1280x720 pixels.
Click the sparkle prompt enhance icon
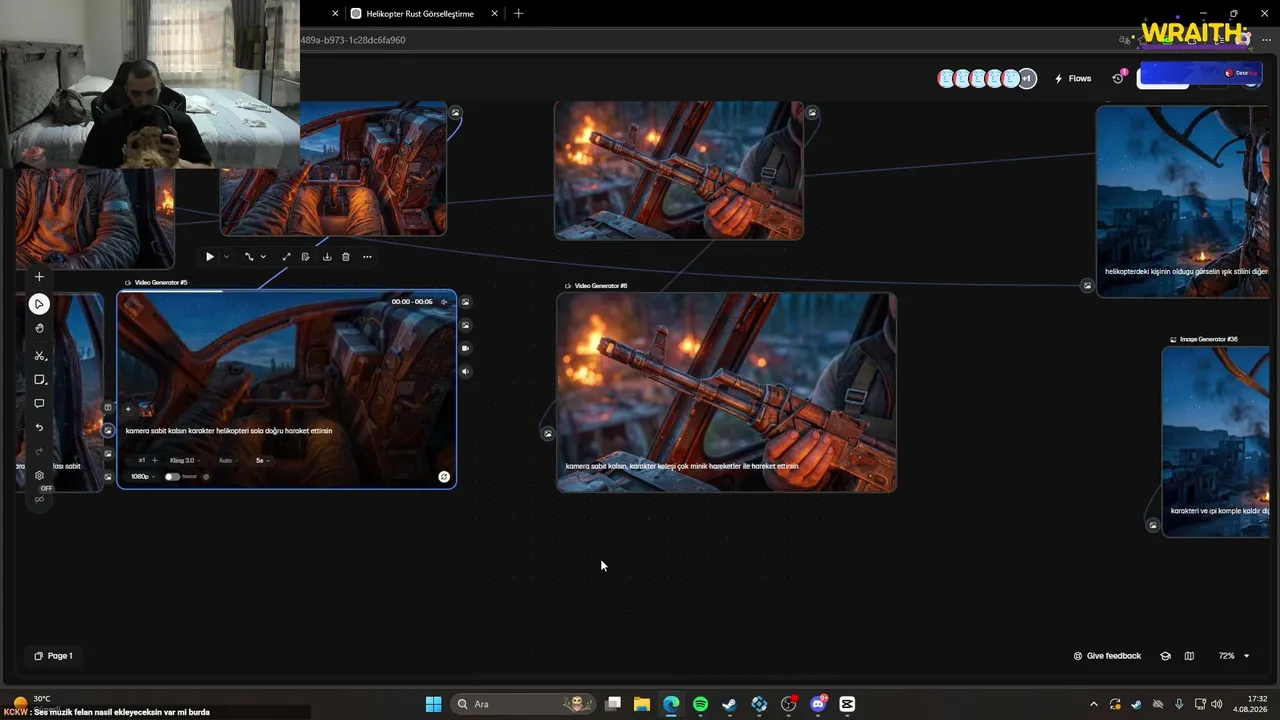[128, 409]
